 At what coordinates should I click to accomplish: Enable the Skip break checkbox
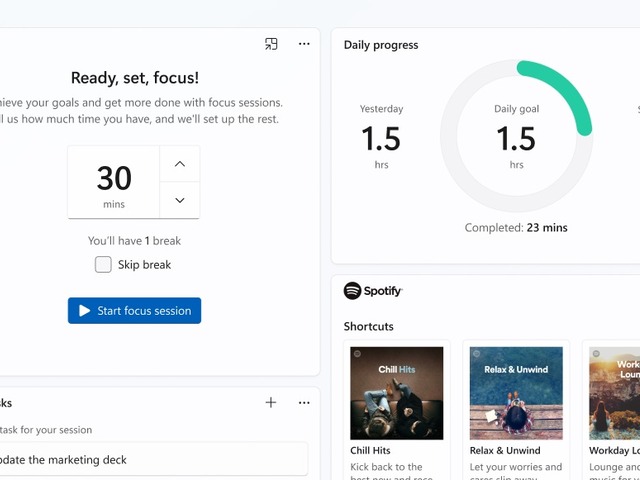(103, 265)
